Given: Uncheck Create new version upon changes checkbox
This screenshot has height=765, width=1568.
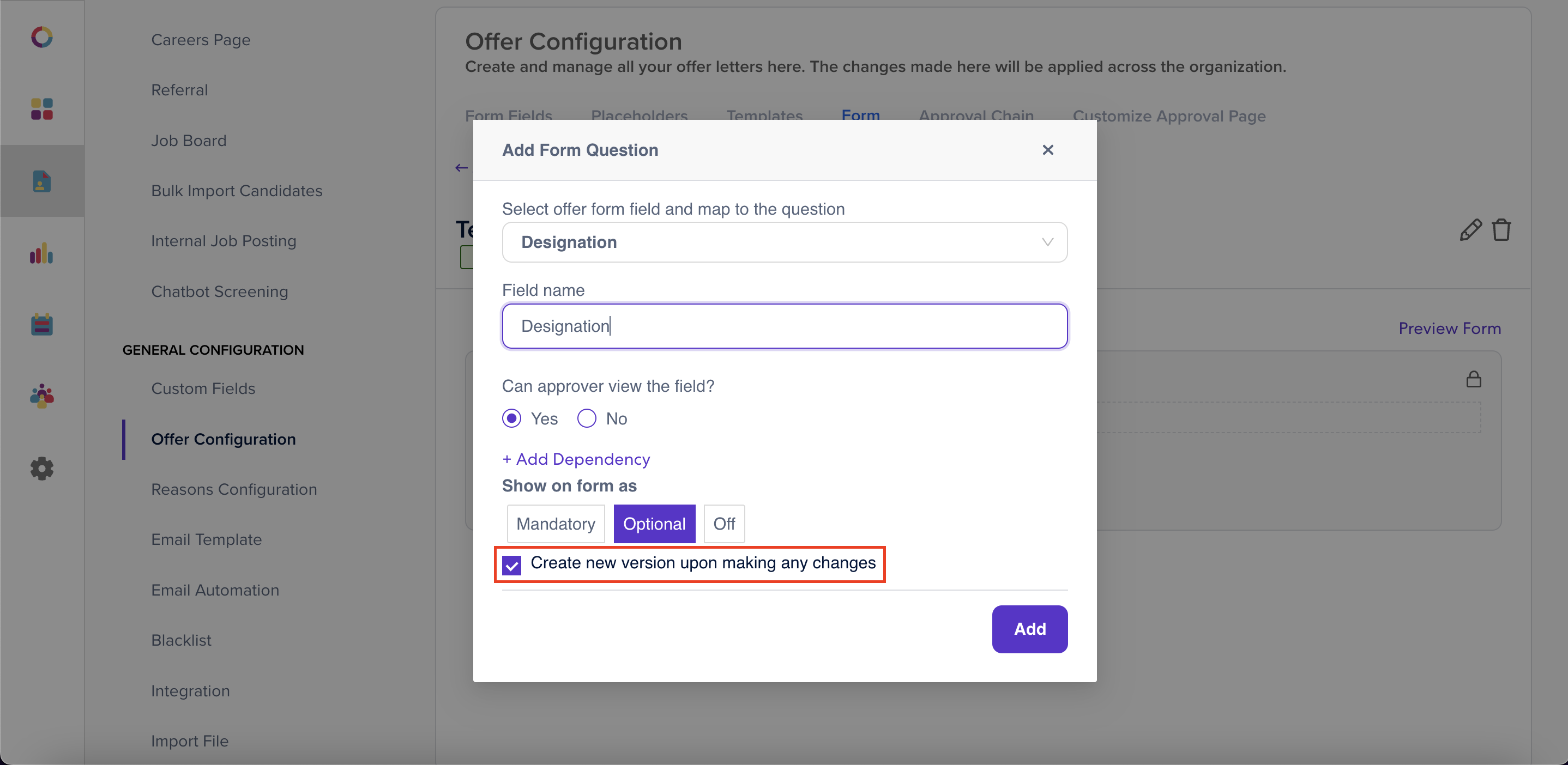Looking at the screenshot, I should (512, 565).
